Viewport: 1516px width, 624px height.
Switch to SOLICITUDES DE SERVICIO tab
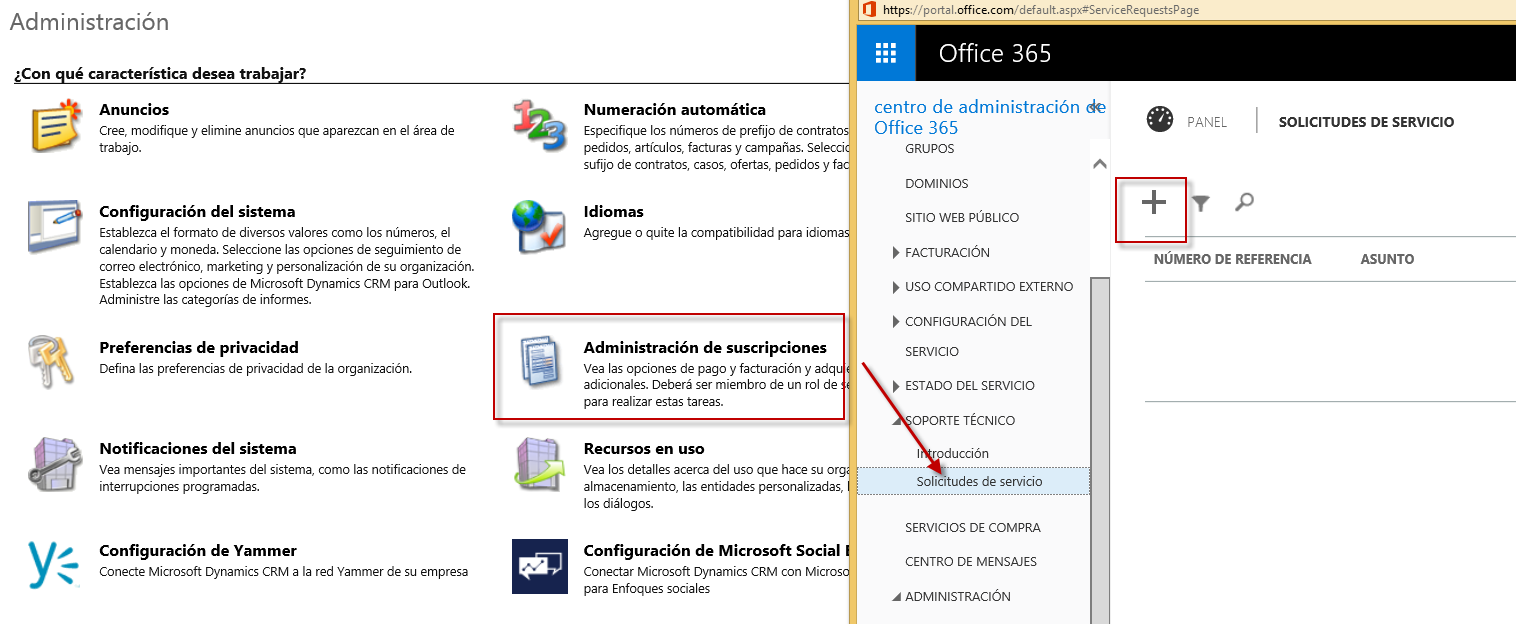(1366, 122)
